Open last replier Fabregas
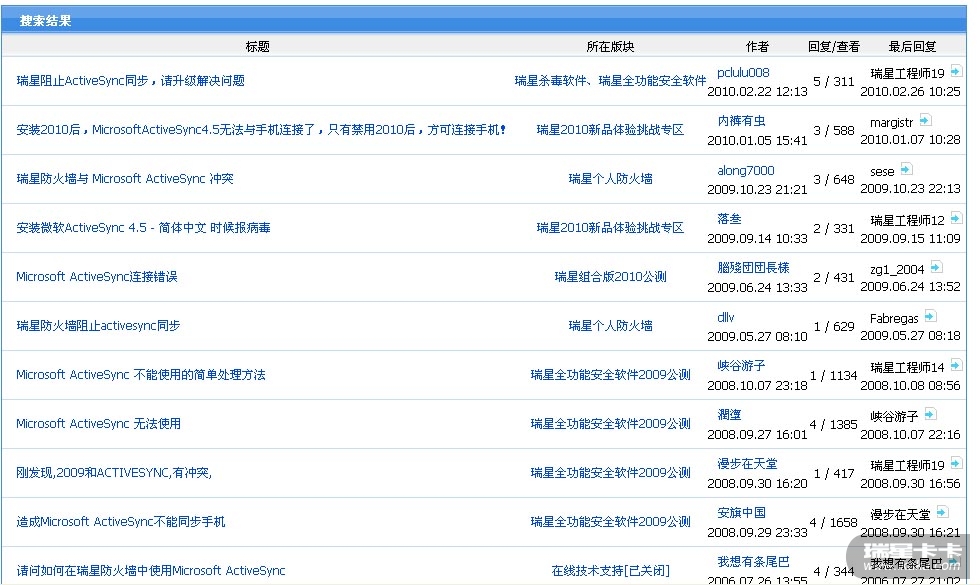The height and width of the screenshot is (585, 980). pos(894,318)
